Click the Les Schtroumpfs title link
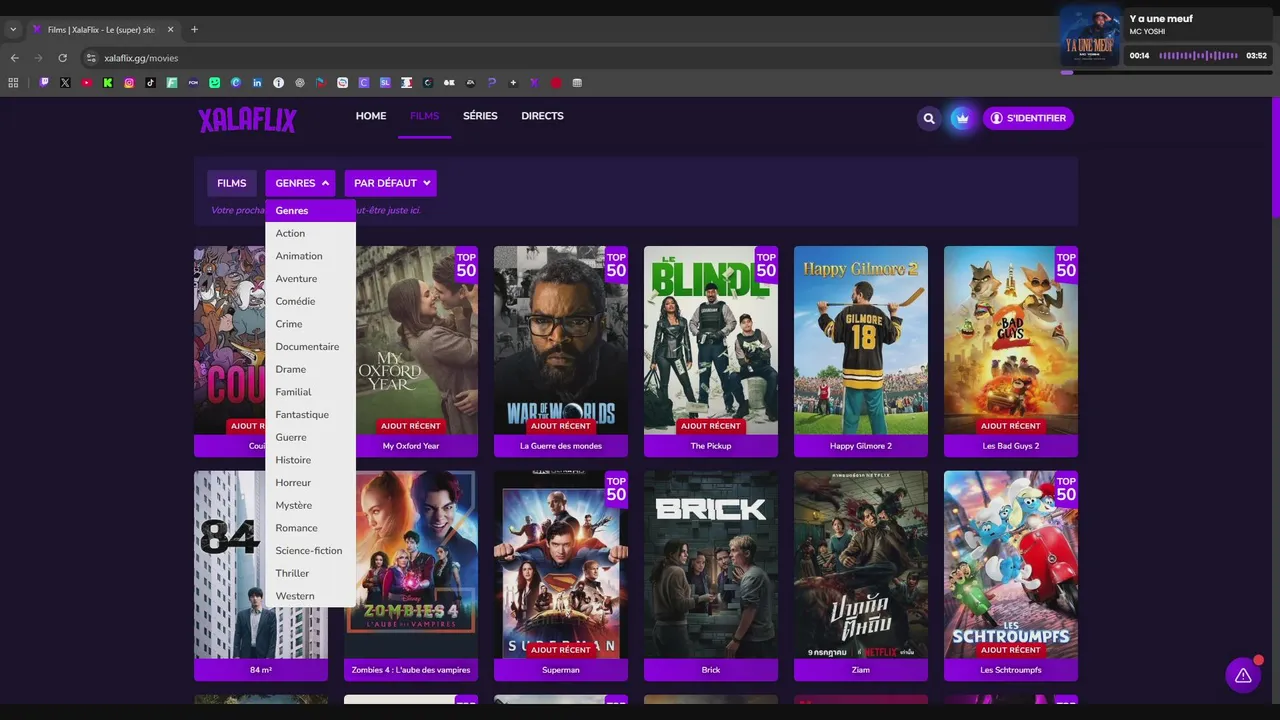The image size is (1280, 720). [x=1011, y=670]
